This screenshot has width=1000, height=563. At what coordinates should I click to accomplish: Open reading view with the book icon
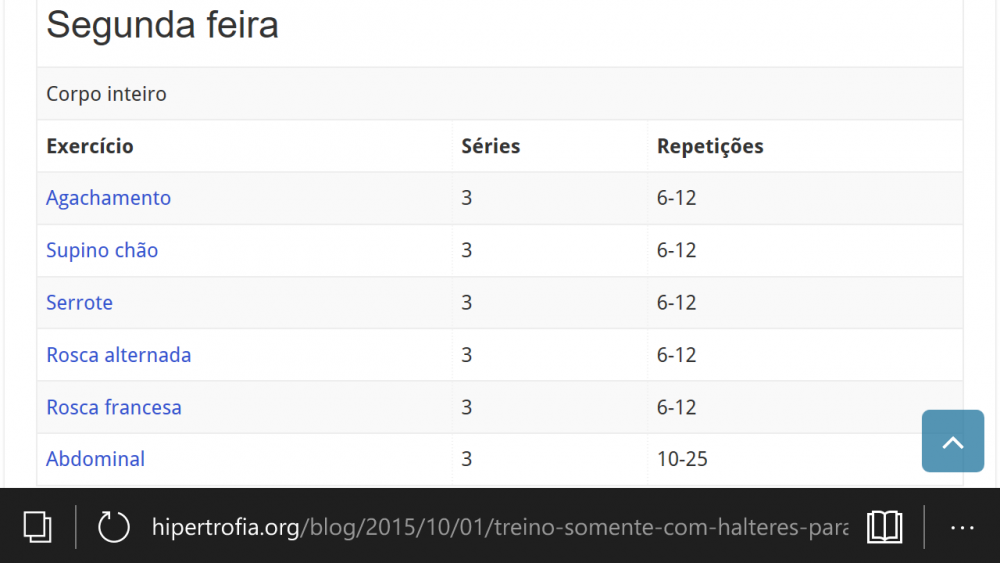pos(885,527)
